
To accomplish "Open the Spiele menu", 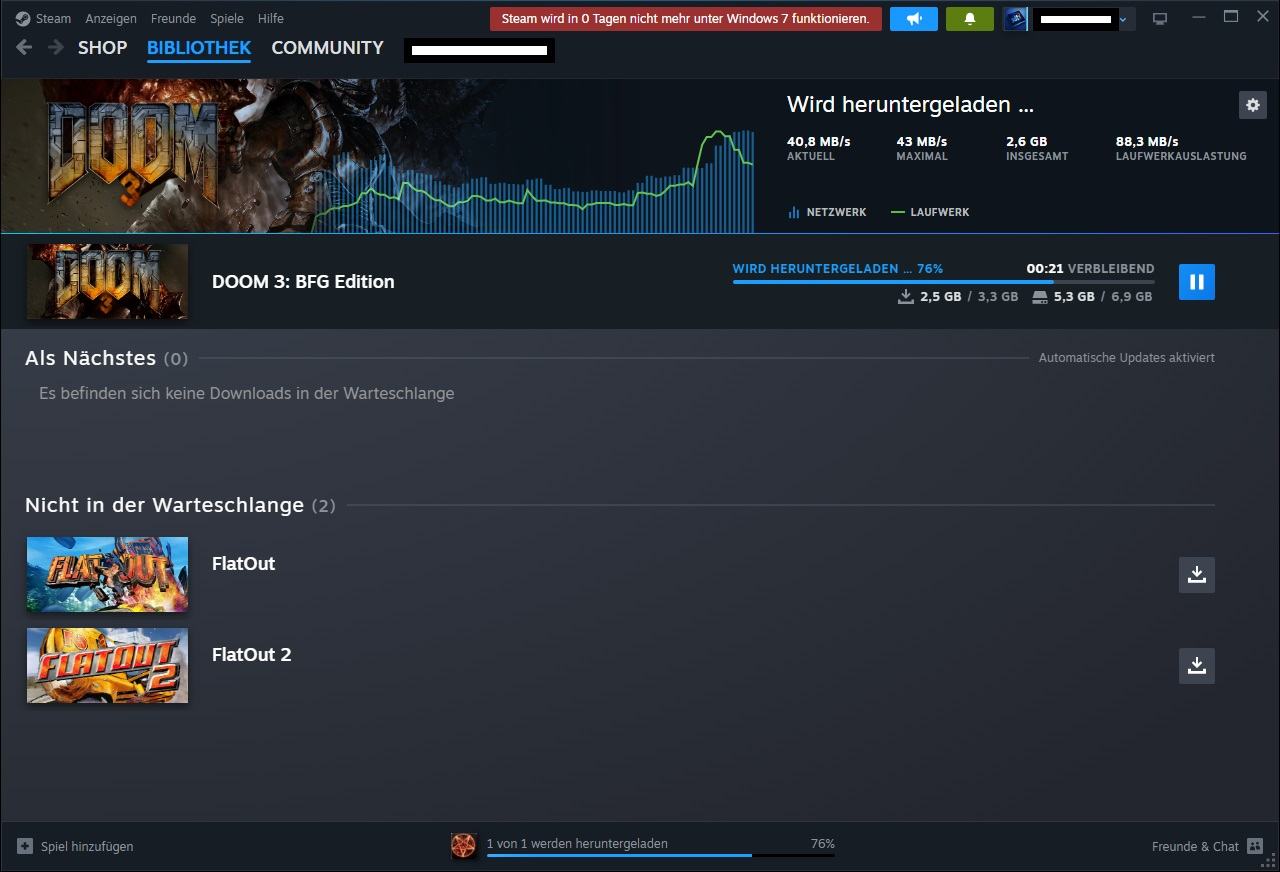I will 227,18.
